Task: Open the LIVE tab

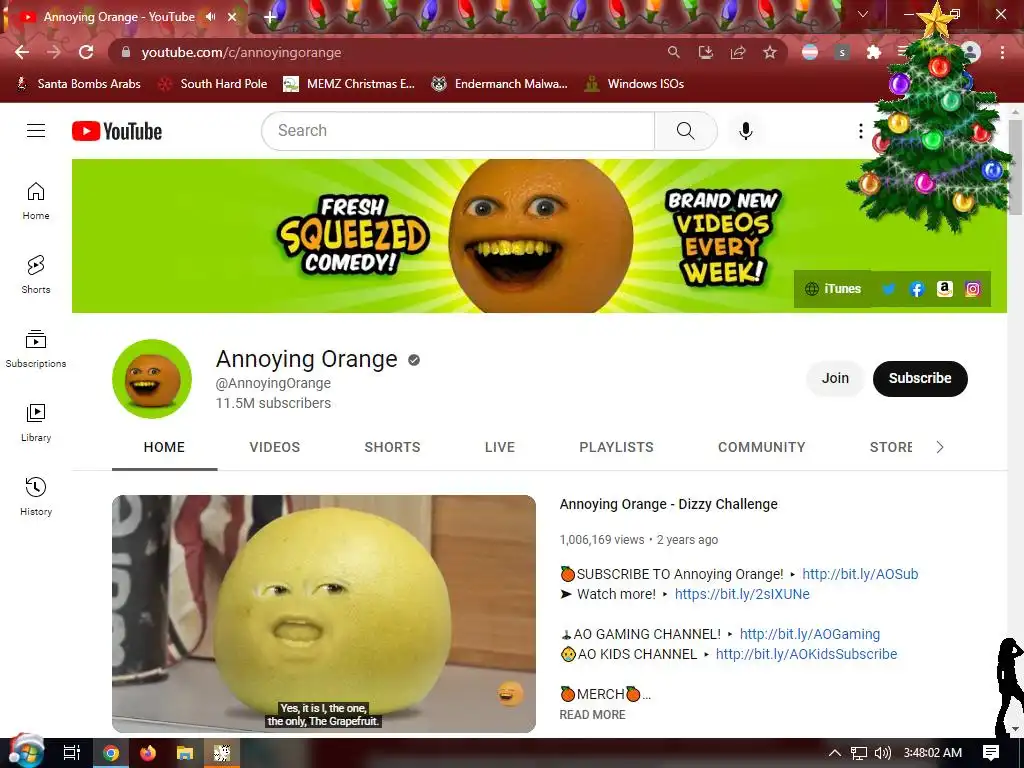Action: pyautogui.click(x=500, y=447)
